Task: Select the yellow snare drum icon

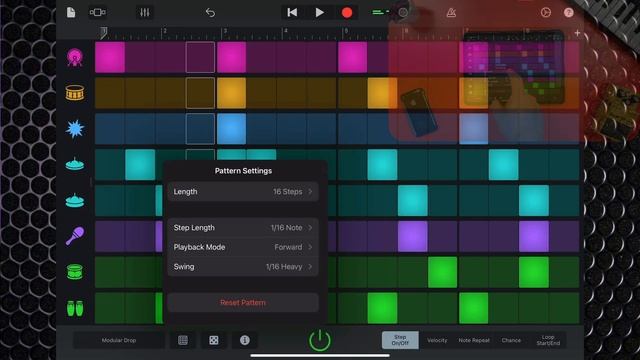Action: pos(75,93)
